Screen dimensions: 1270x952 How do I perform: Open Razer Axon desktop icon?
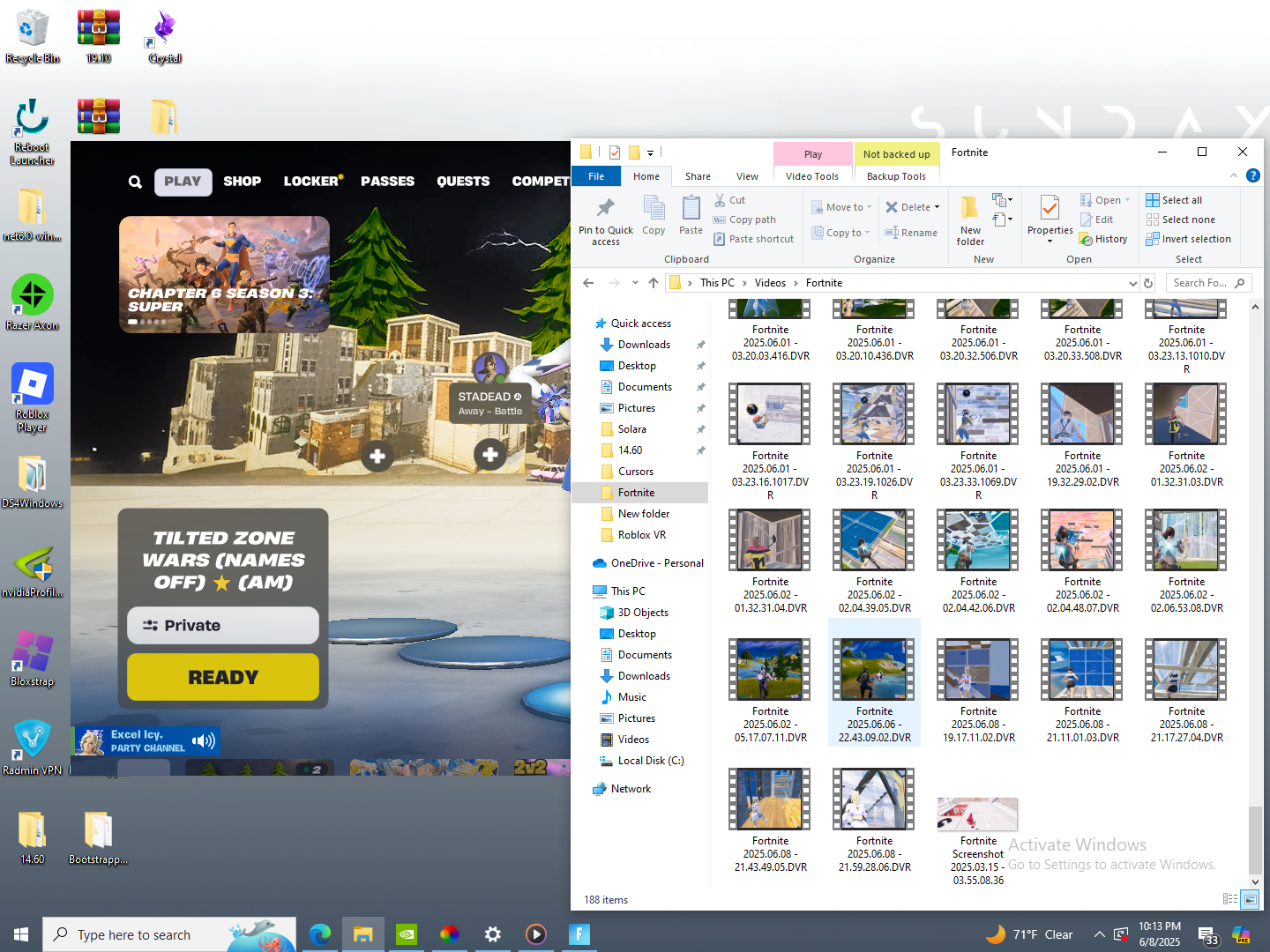(x=33, y=302)
